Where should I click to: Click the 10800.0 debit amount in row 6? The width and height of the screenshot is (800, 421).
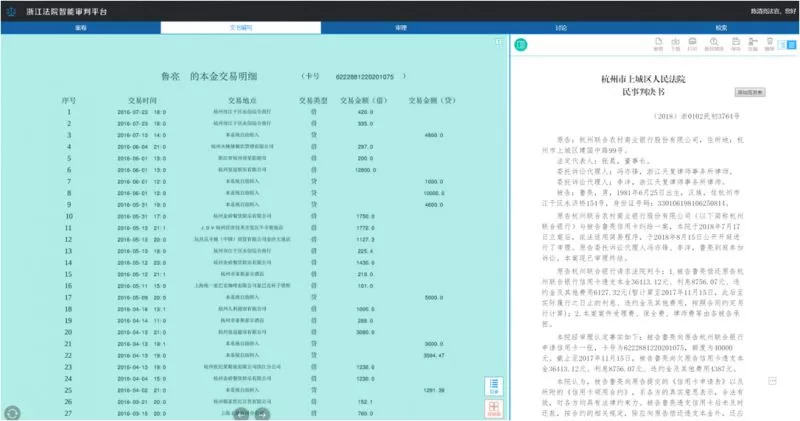click(365, 170)
